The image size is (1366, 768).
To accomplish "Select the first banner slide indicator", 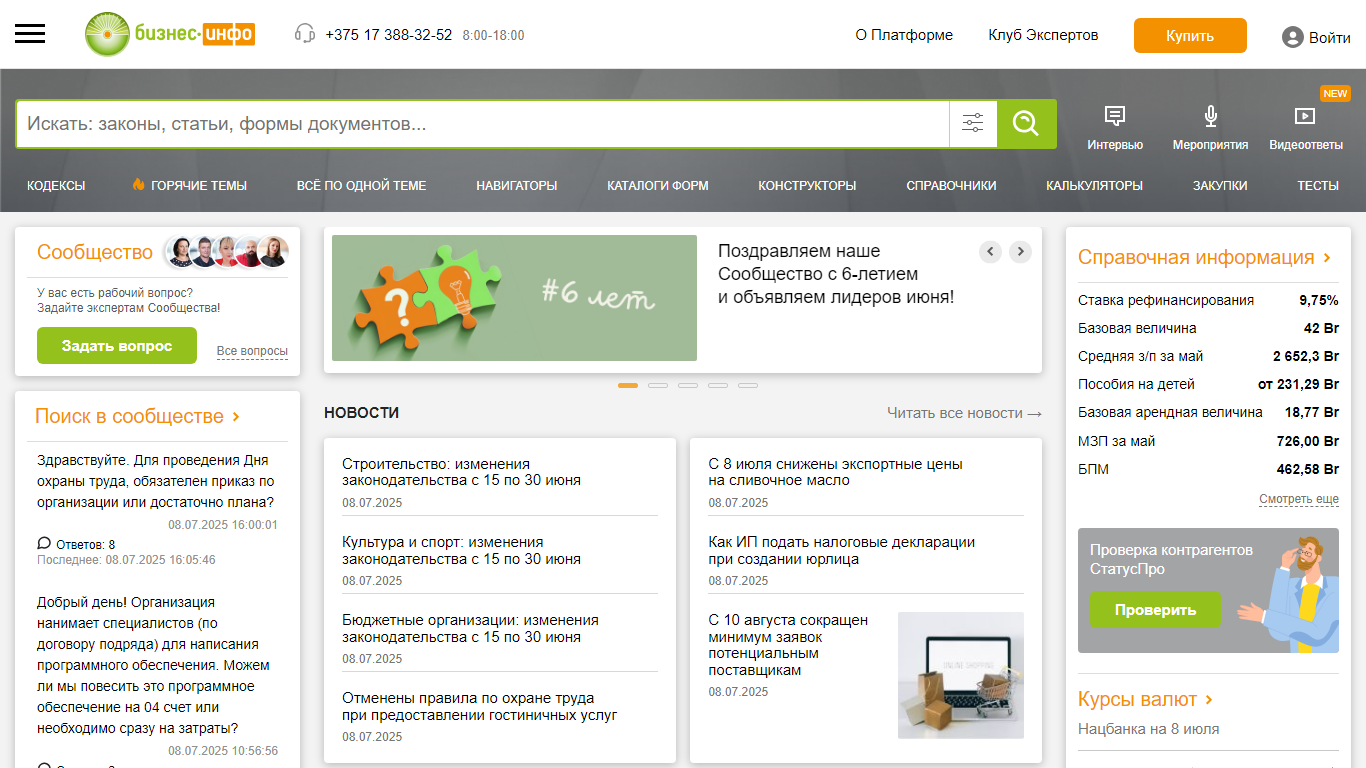I will click(628, 385).
